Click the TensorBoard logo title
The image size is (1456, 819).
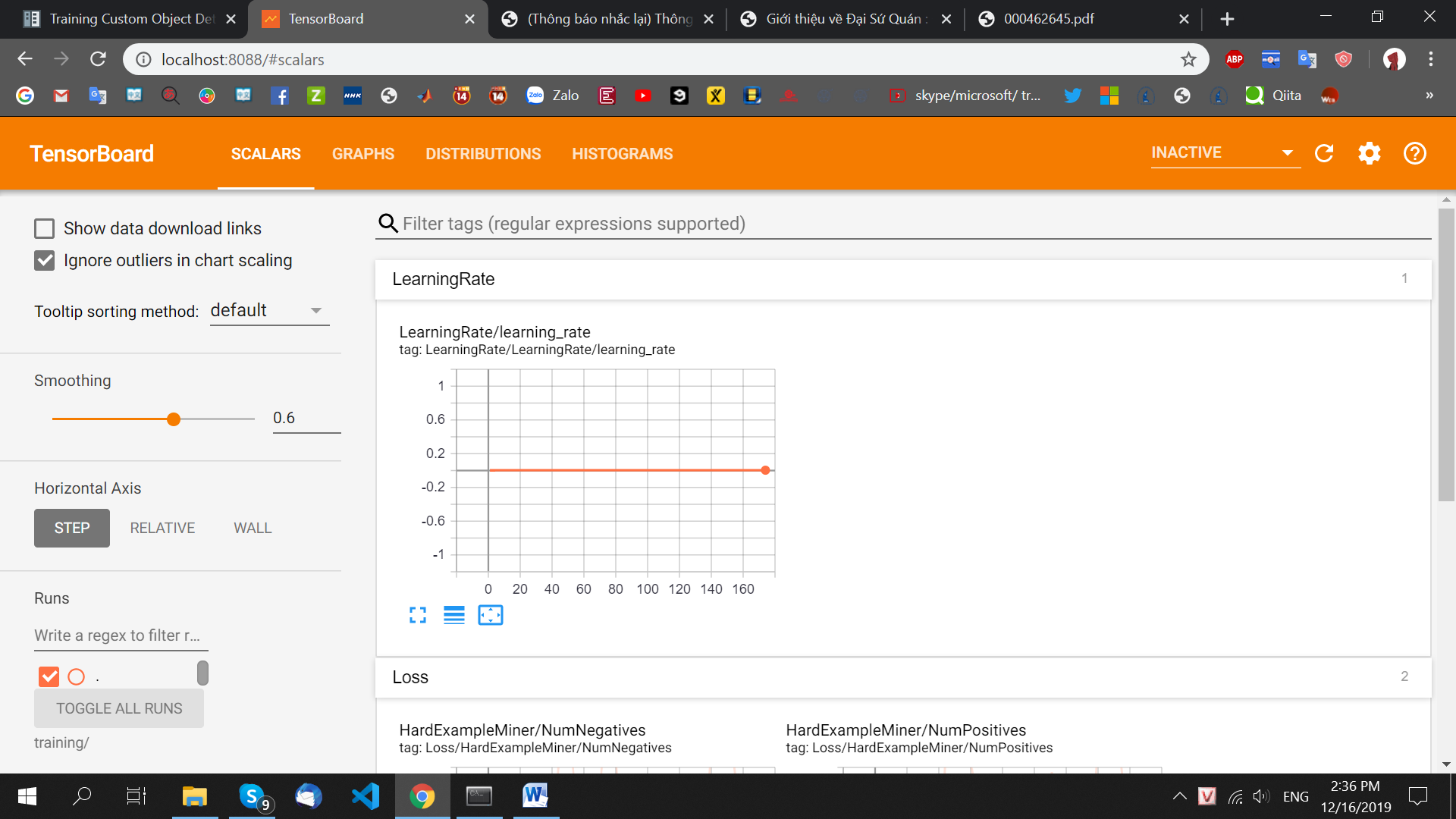(x=92, y=154)
